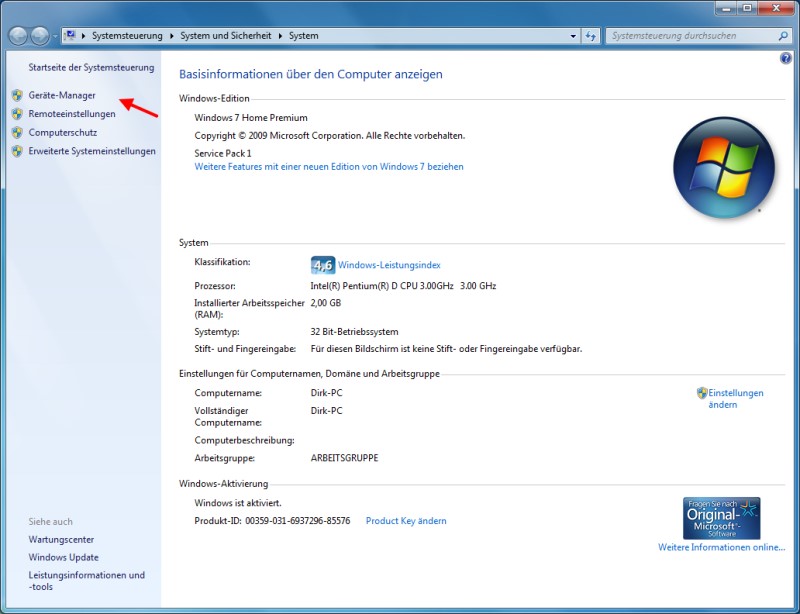Go to Systemsteuerung breadcrumb
The height and width of the screenshot is (614, 800).
(127, 36)
